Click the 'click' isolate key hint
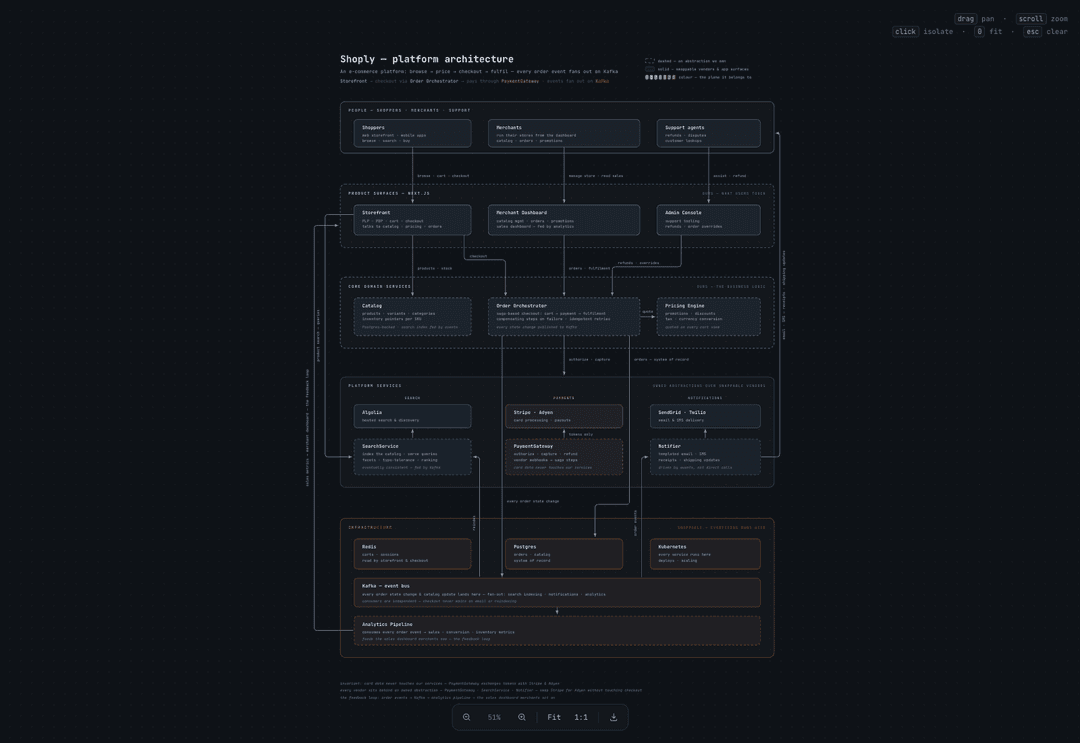 pos(905,32)
